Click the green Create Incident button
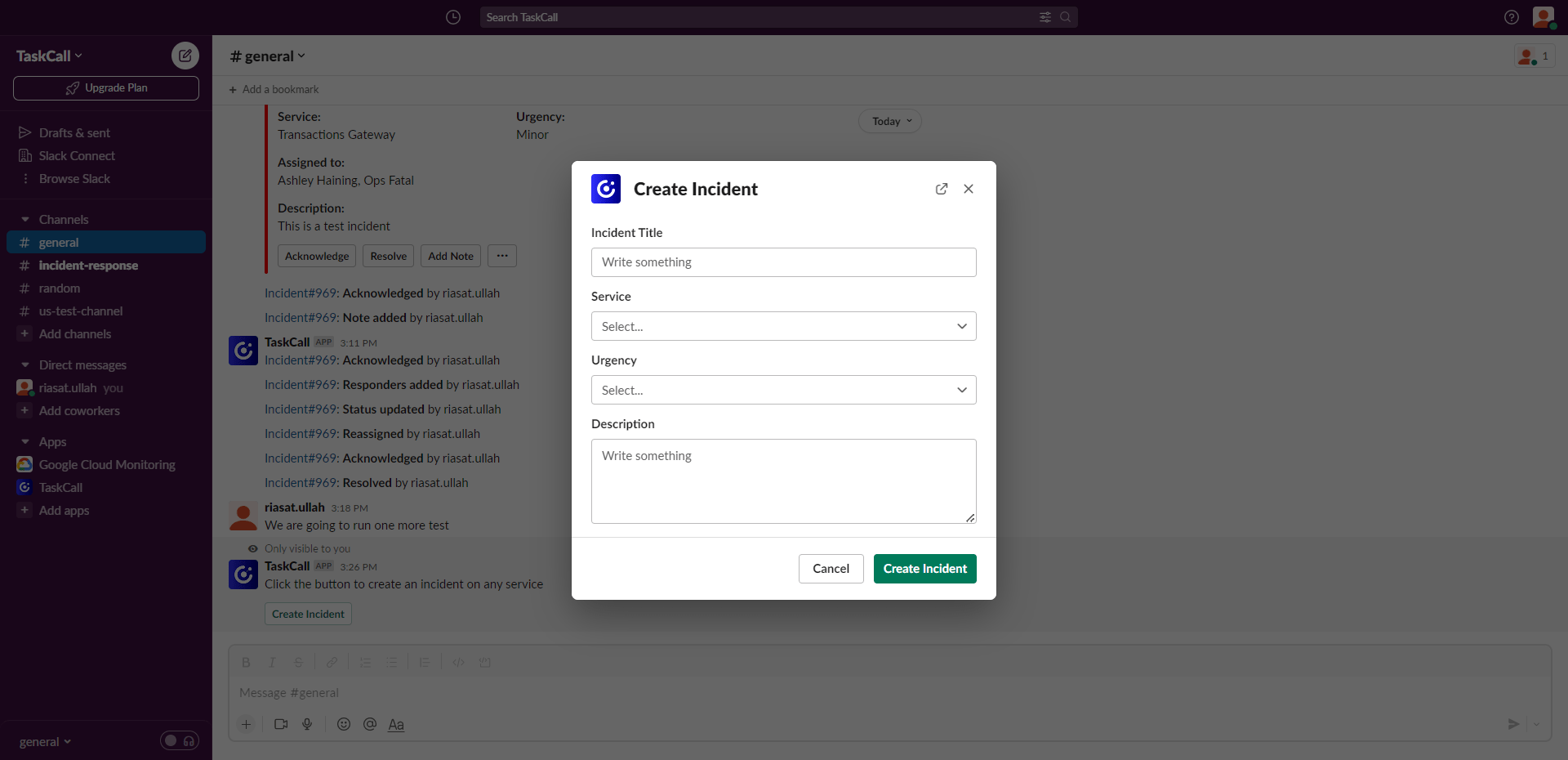The width and height of the screenshot is (1568, 760). coord(924,569)
